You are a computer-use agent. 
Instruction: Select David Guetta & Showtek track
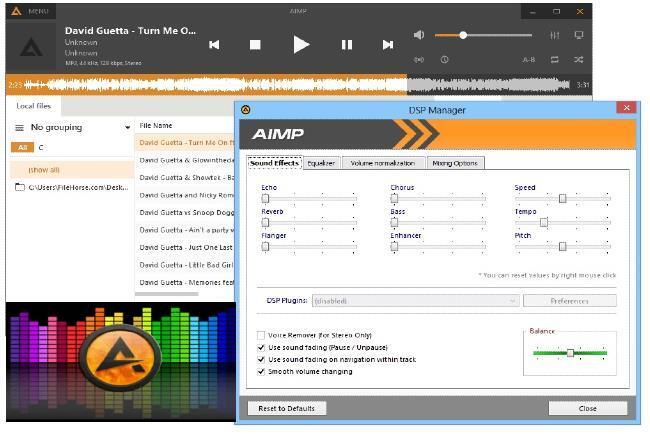pos(185,177)
